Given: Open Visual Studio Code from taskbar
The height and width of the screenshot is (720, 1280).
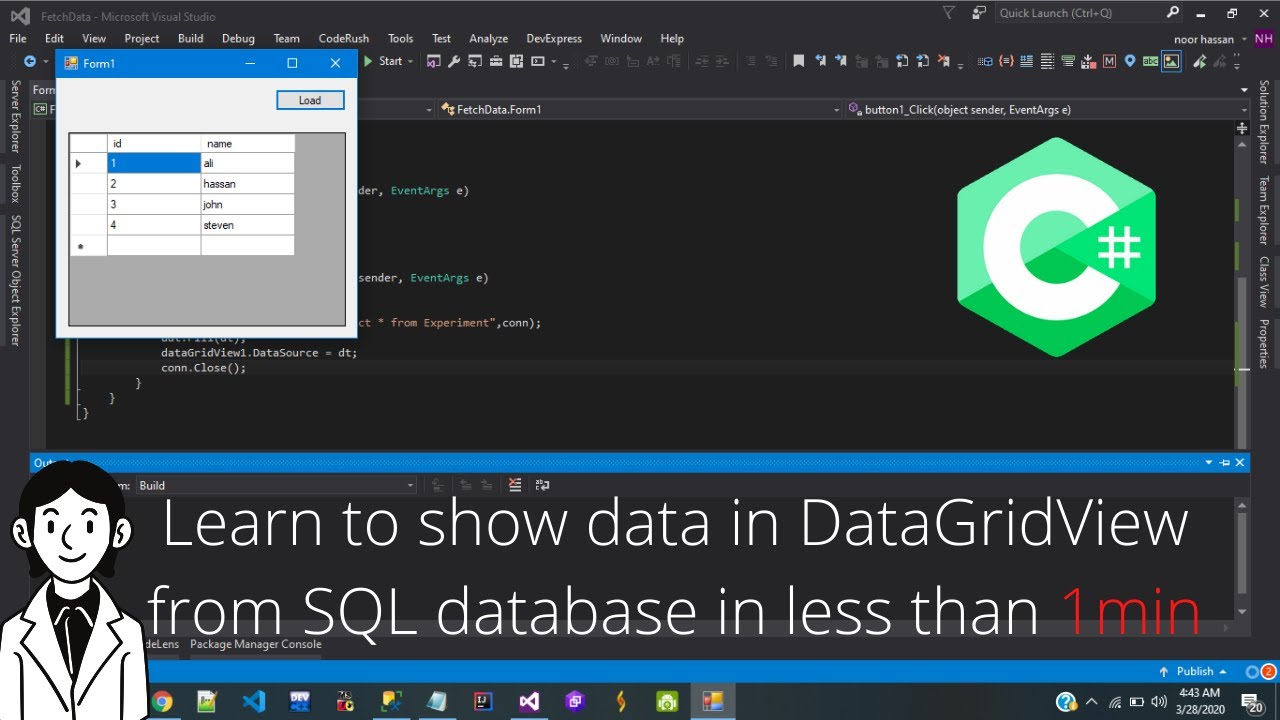Looking at the screenshot, I should click(254, 701).
